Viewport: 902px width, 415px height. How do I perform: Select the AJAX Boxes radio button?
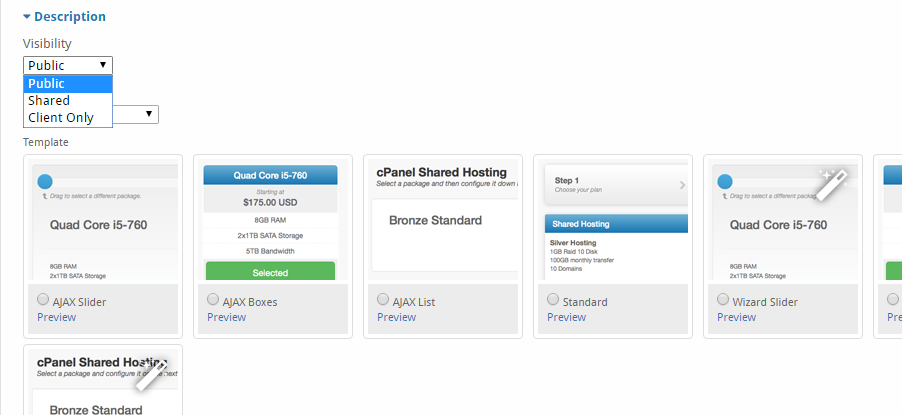(x=213, y=299)
